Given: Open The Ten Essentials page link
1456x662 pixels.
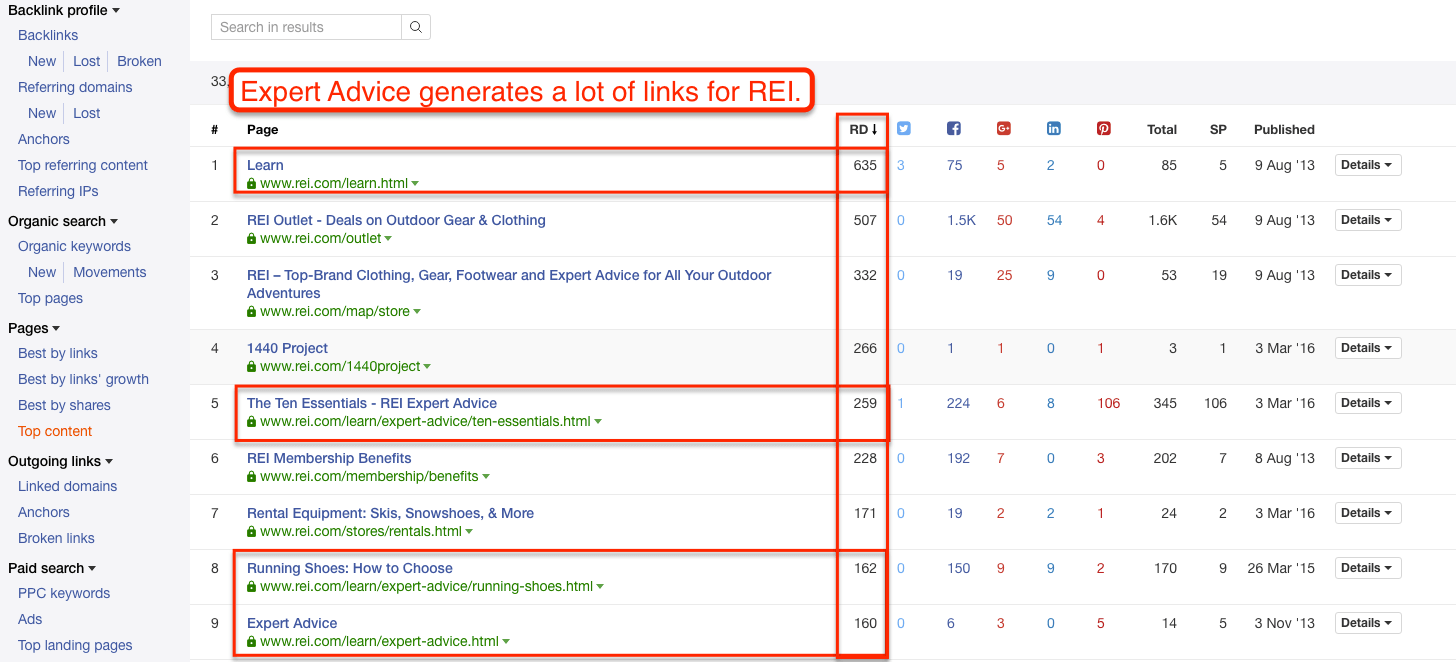Looking at the screenshot, I should click(372, 403).
